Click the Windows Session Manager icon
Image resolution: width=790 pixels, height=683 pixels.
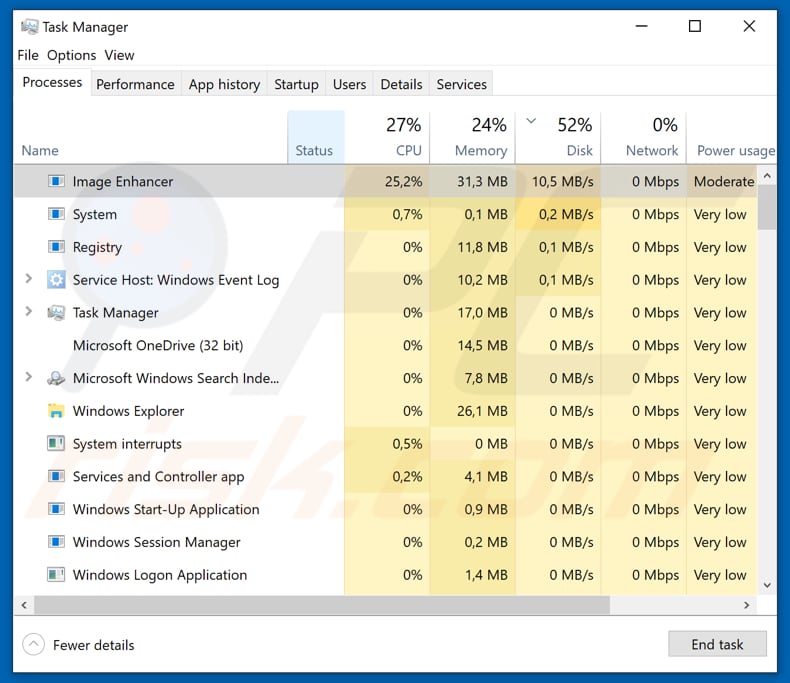(56, 542)
